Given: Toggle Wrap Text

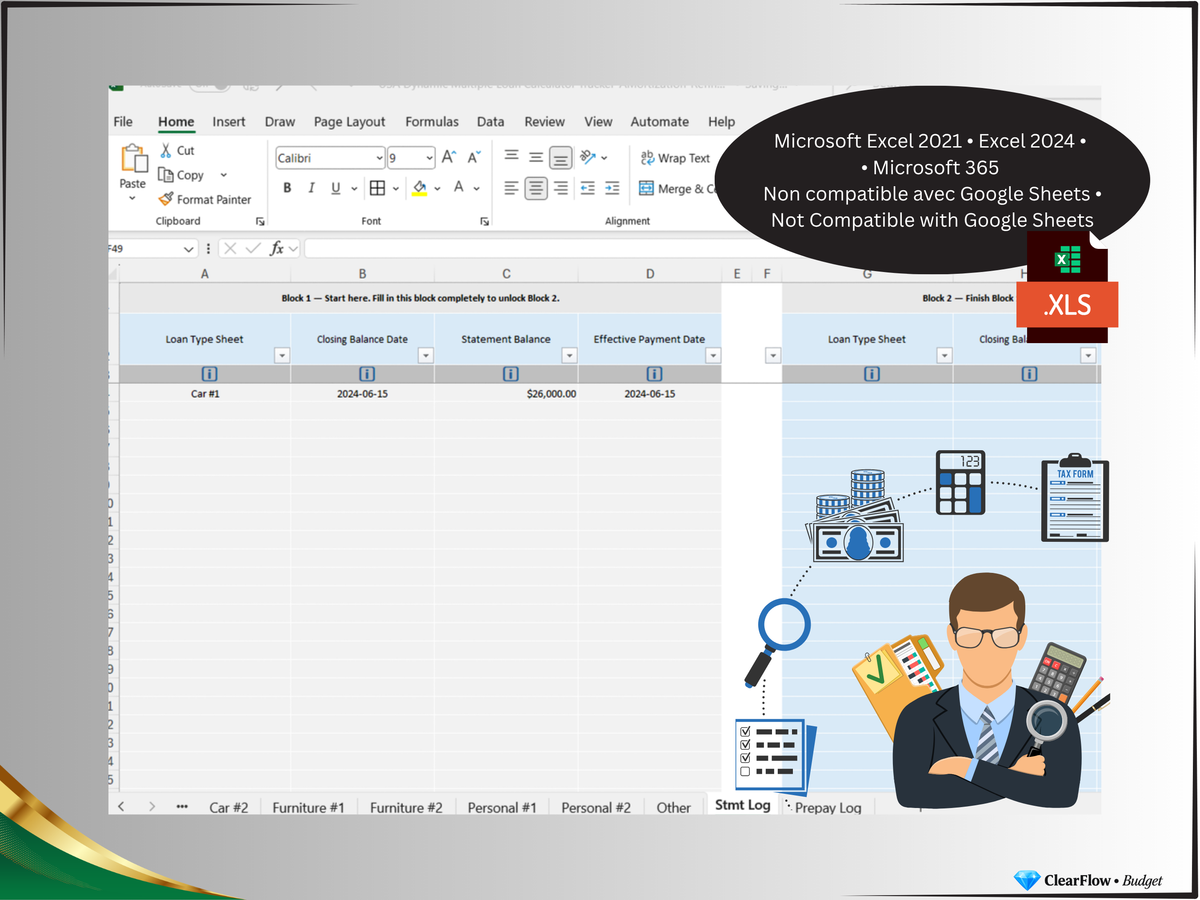Looking at the screenshot, I should (674, 158).
